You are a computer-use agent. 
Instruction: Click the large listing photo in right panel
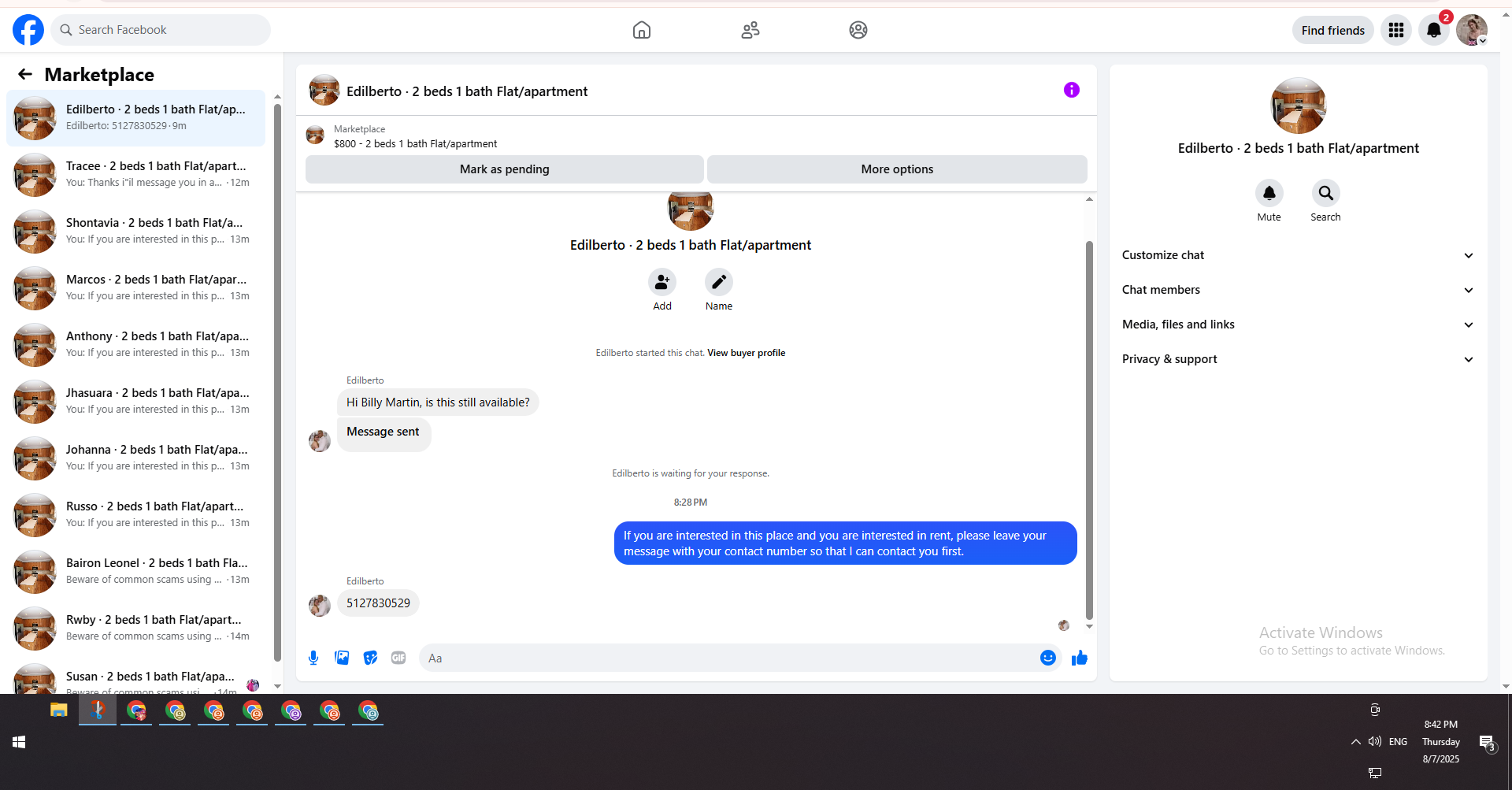[1299, 106]
